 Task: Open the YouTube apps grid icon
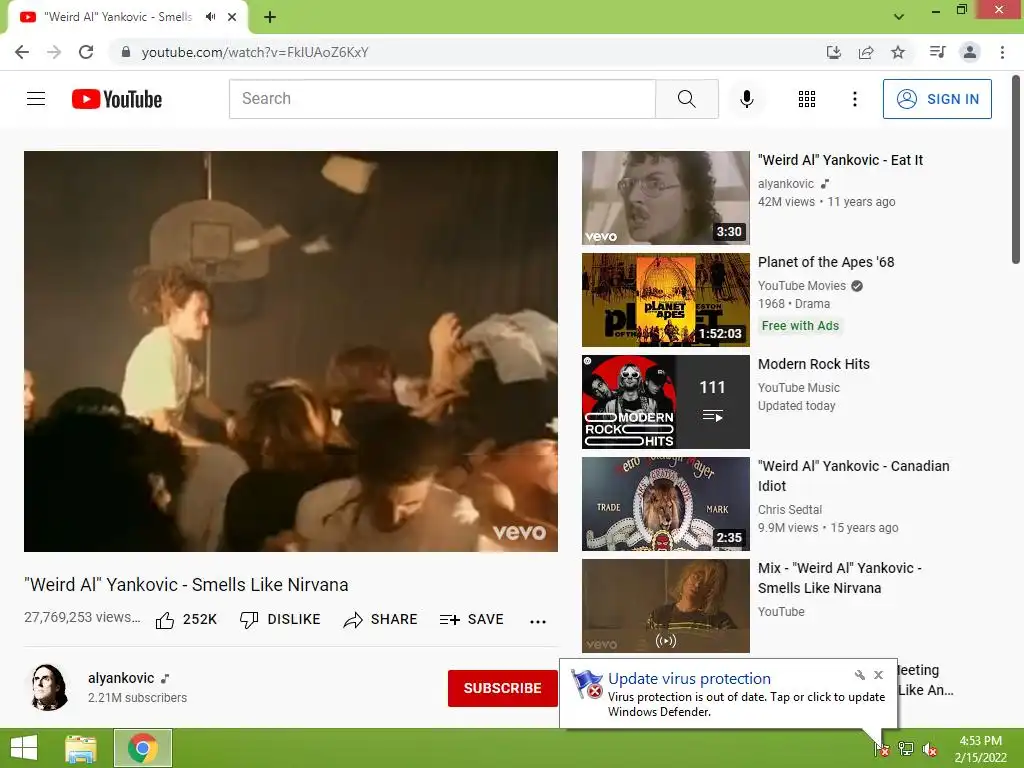pyautogui.click(x=807, y=99)
